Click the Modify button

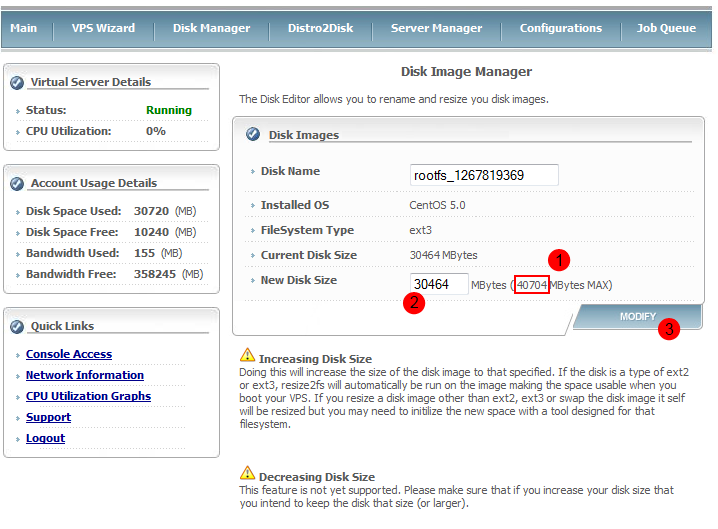tap(637, 316)
